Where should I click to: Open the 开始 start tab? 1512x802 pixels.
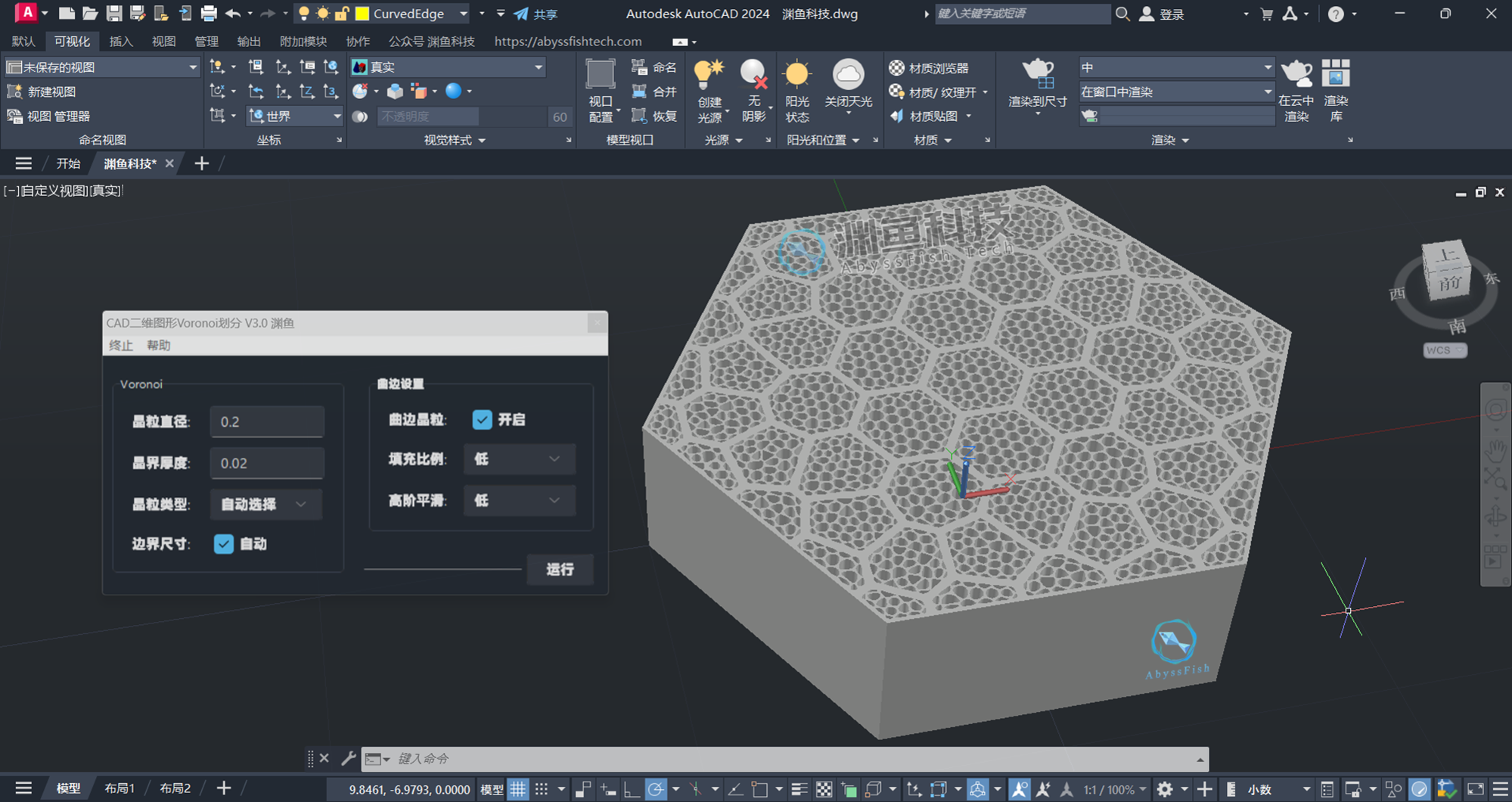click(x=68, y=163)
